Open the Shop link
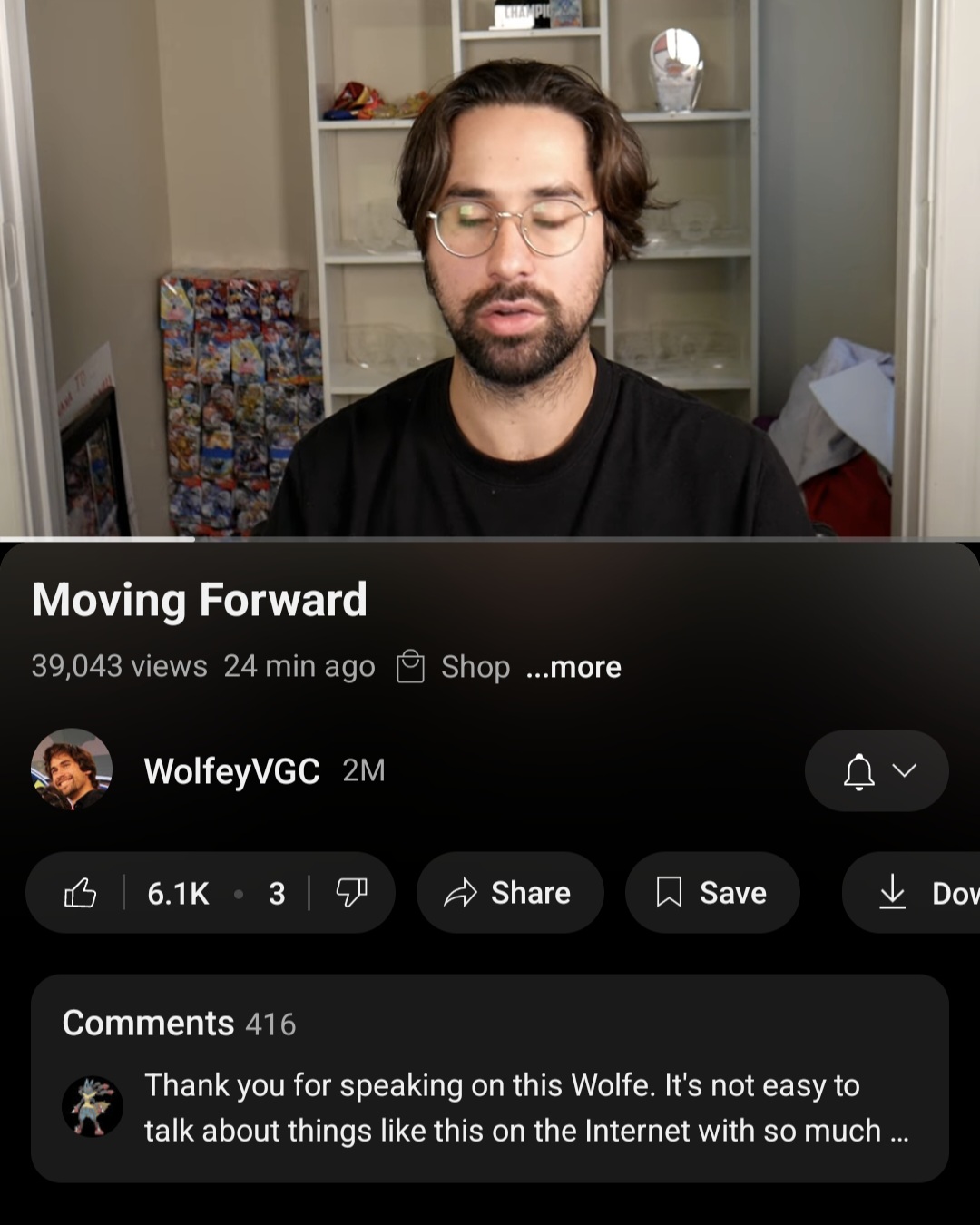The height and width of the screenshot is (1225, 980). tap(475, 667)
